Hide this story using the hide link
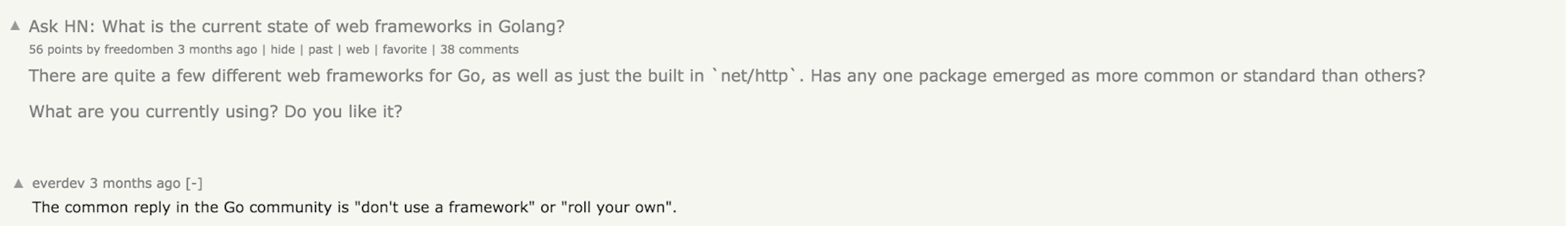 (x=283, y=50)
